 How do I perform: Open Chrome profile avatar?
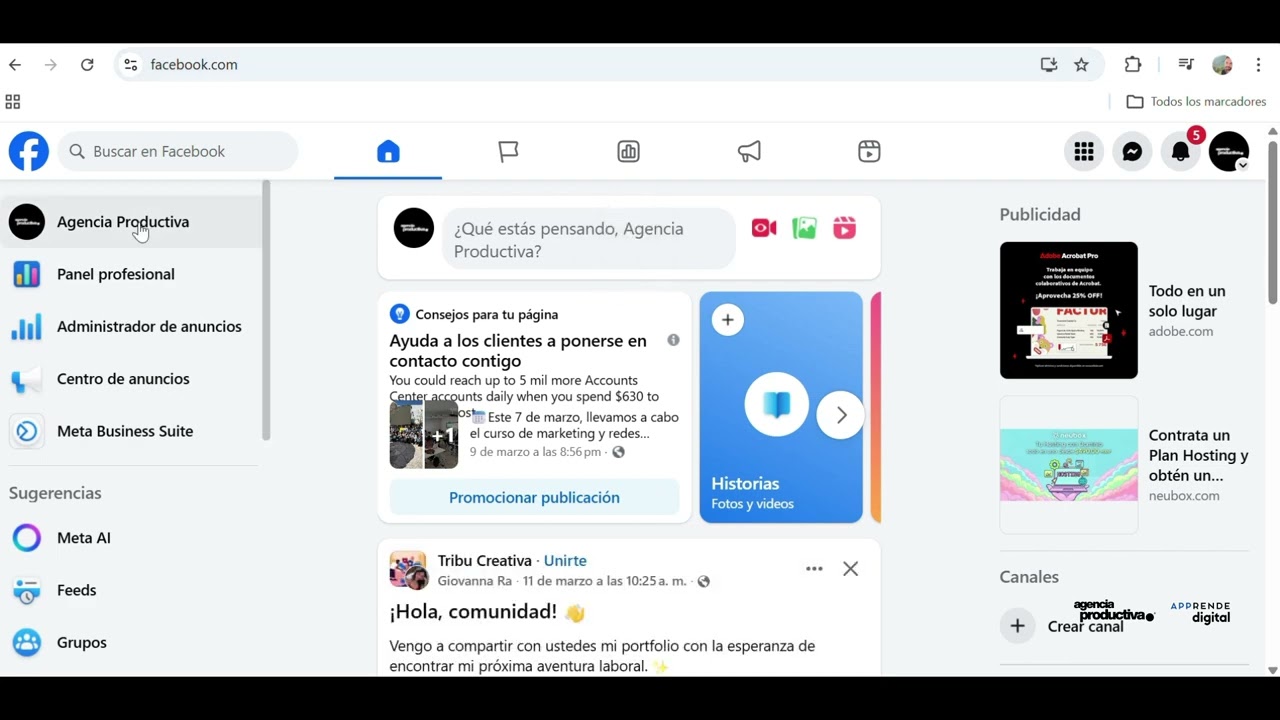point(1222,65)
